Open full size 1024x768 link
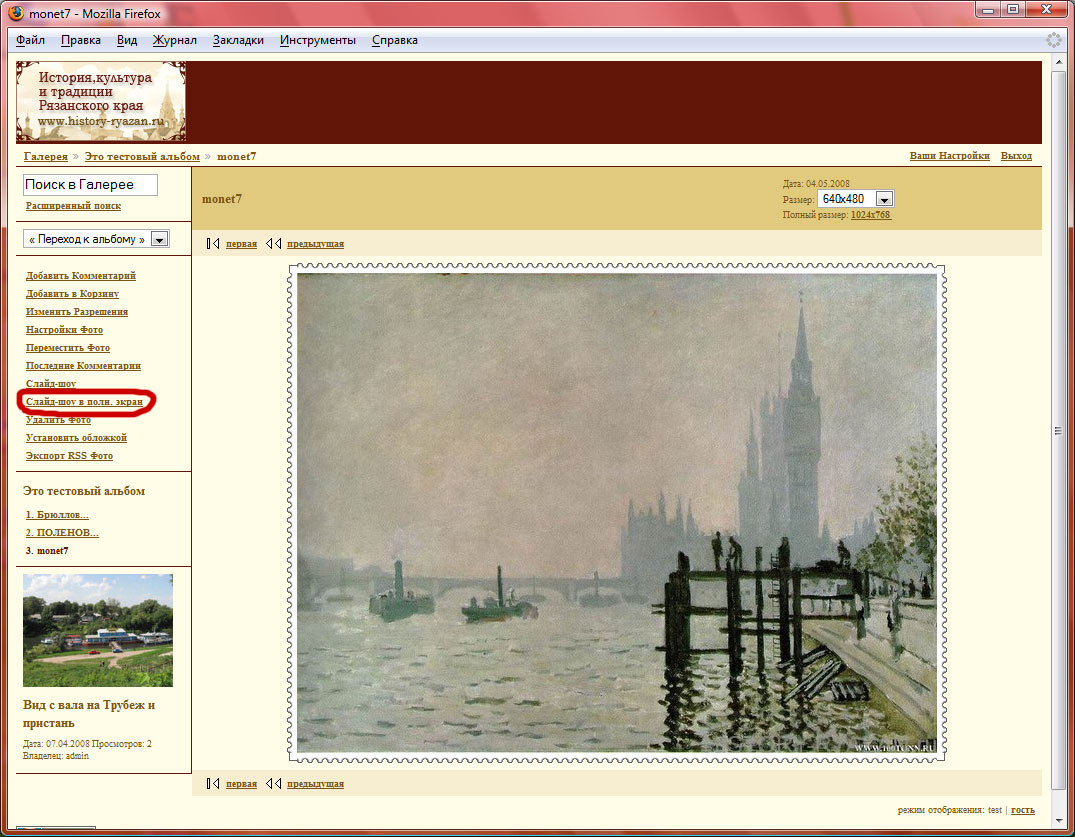The image size is (1075, 837). click(871, 215)
